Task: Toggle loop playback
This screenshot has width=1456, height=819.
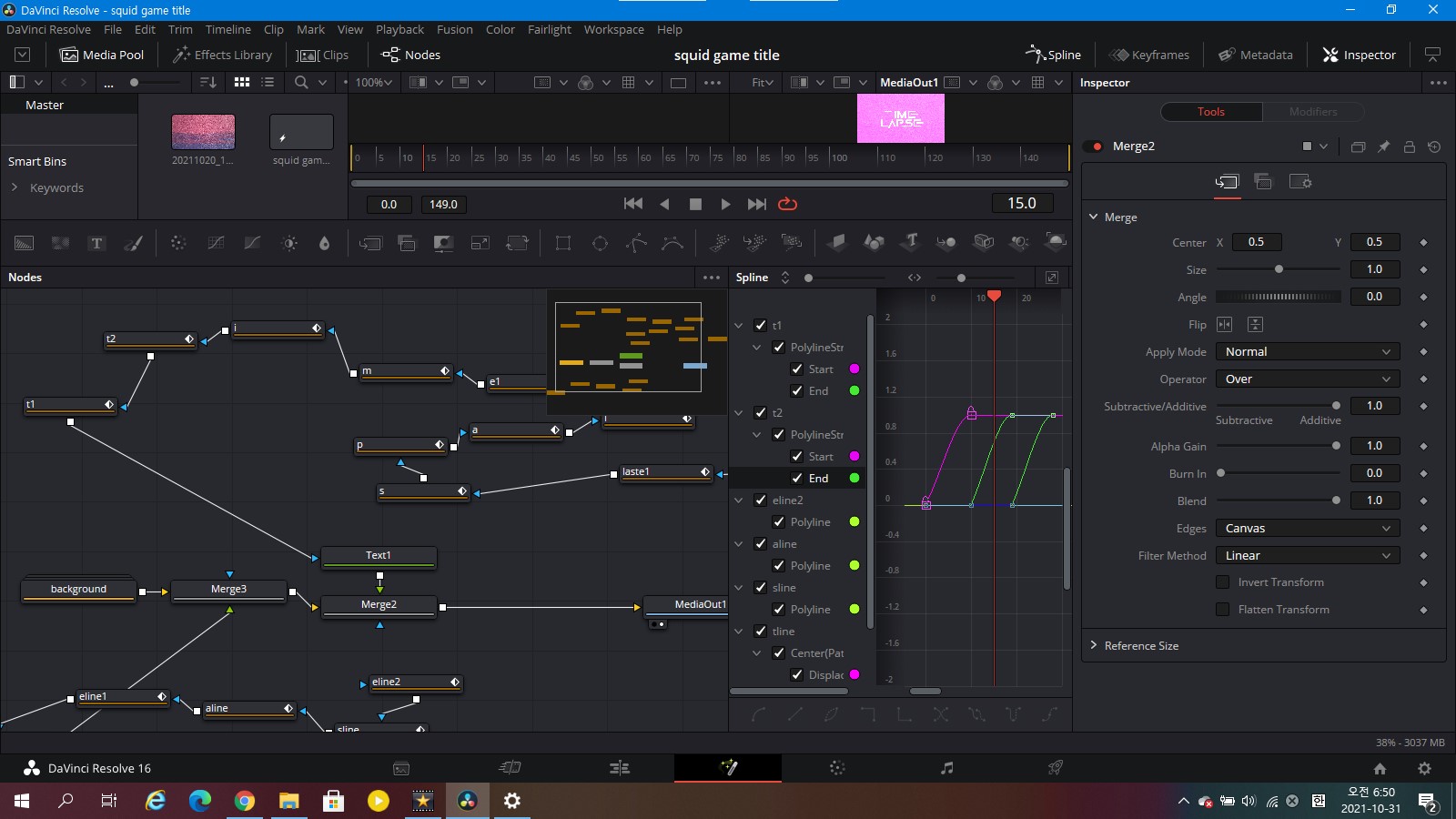Action: 788,205
